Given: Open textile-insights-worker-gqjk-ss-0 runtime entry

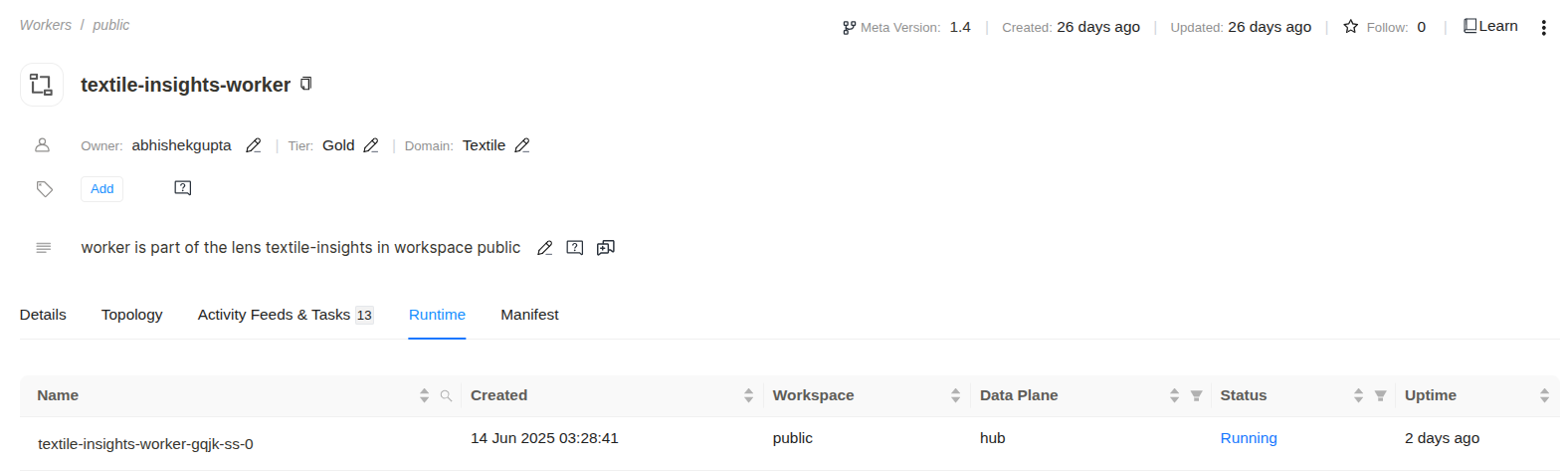Looking at the screenshot, I should tap(145, 444).
